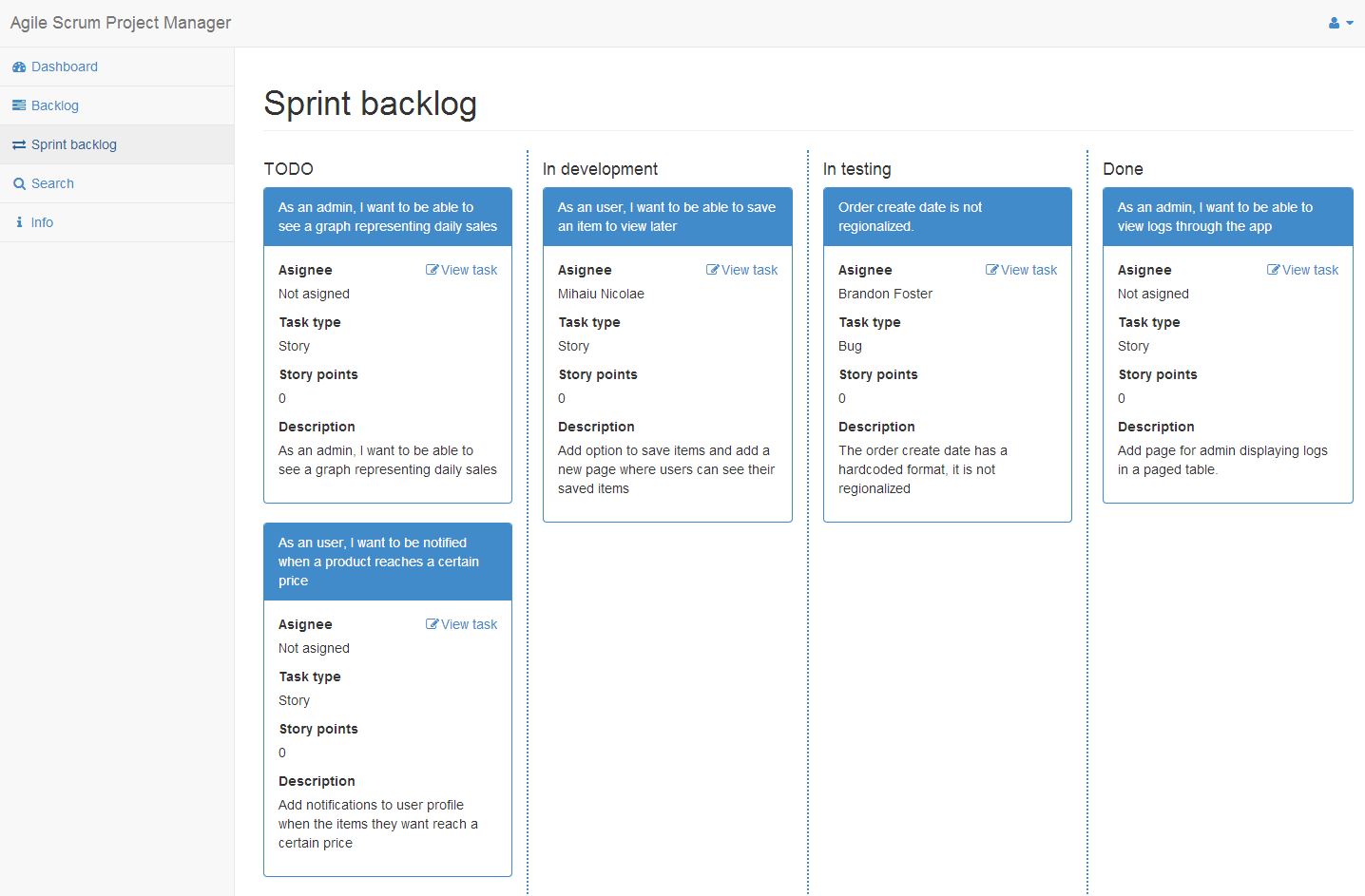
Task: Click the 'As an admin... daily sales' card header
Action: (x=388, y=217)
